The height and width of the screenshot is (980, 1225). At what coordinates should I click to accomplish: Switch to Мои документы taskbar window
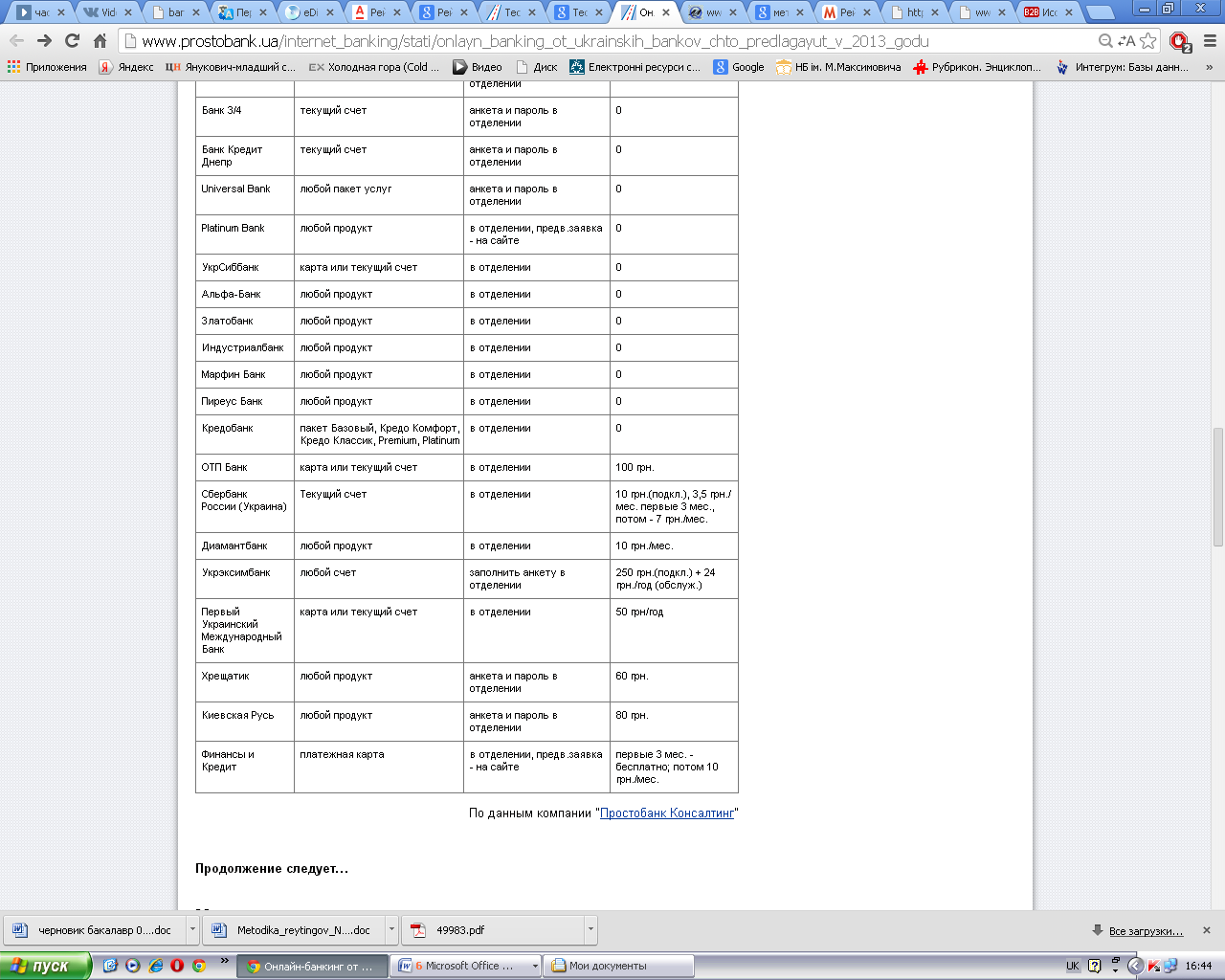619,967
